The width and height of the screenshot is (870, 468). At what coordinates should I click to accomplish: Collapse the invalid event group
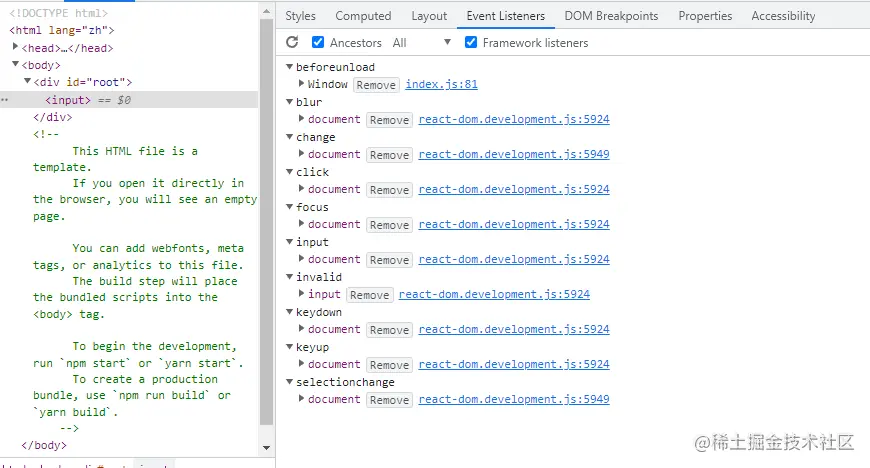point(289,276)
